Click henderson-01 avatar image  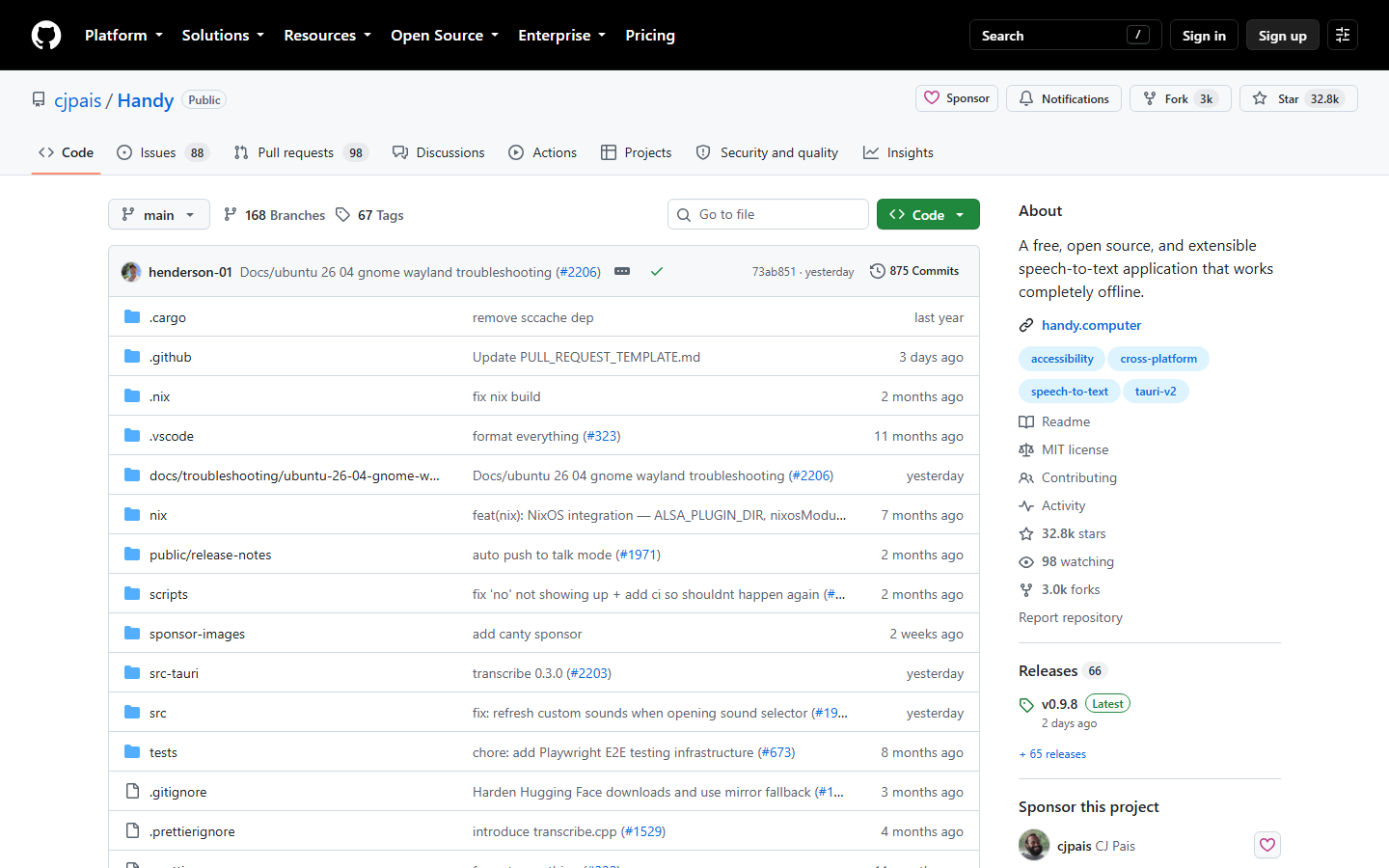pyautogui.click(x=131, y=272)
